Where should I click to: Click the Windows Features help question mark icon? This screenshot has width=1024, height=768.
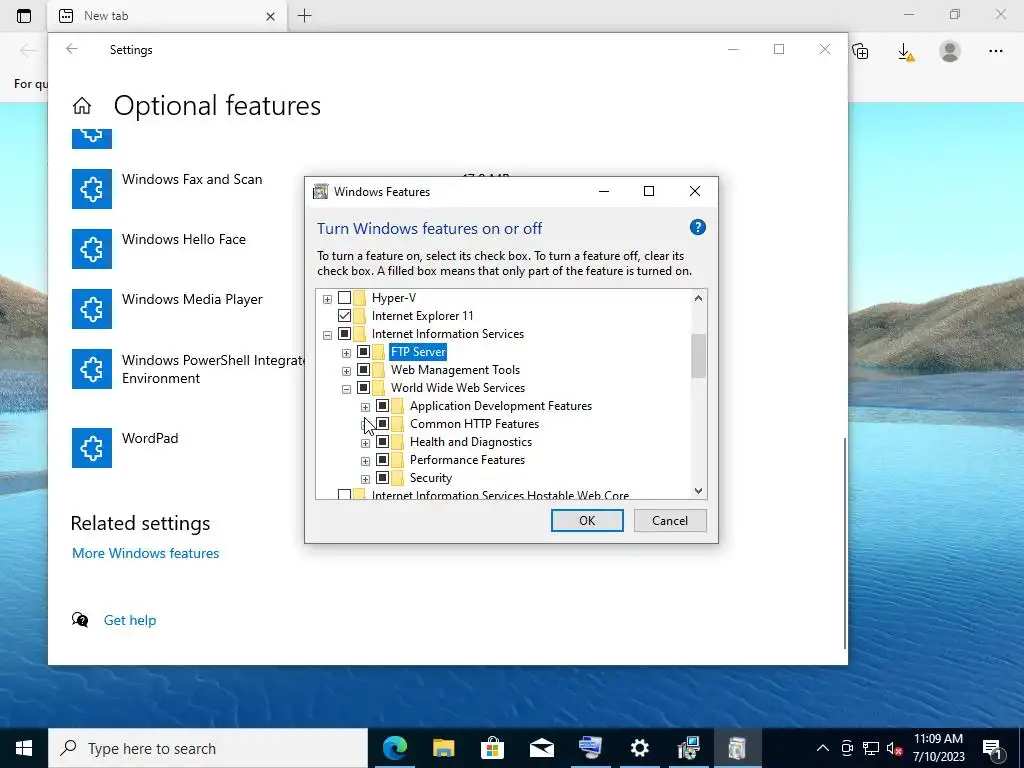pos(697,227)
